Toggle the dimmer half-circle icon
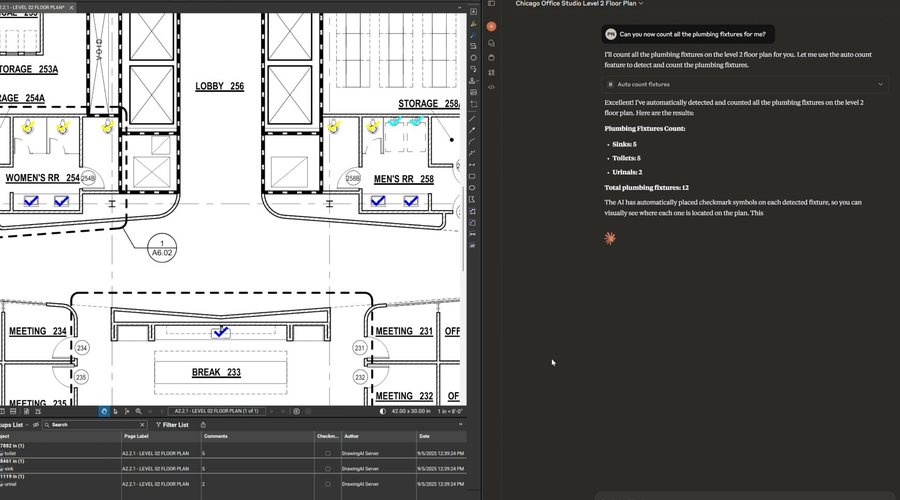 (383, 411)
